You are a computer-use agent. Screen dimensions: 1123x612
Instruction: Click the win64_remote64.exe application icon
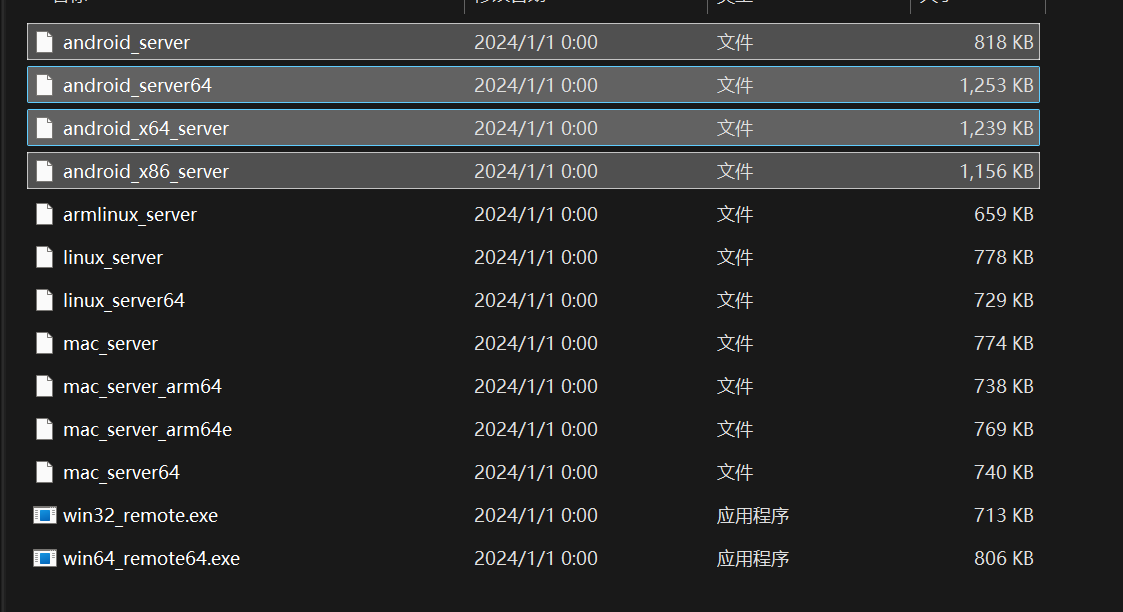tap(44, 559)
